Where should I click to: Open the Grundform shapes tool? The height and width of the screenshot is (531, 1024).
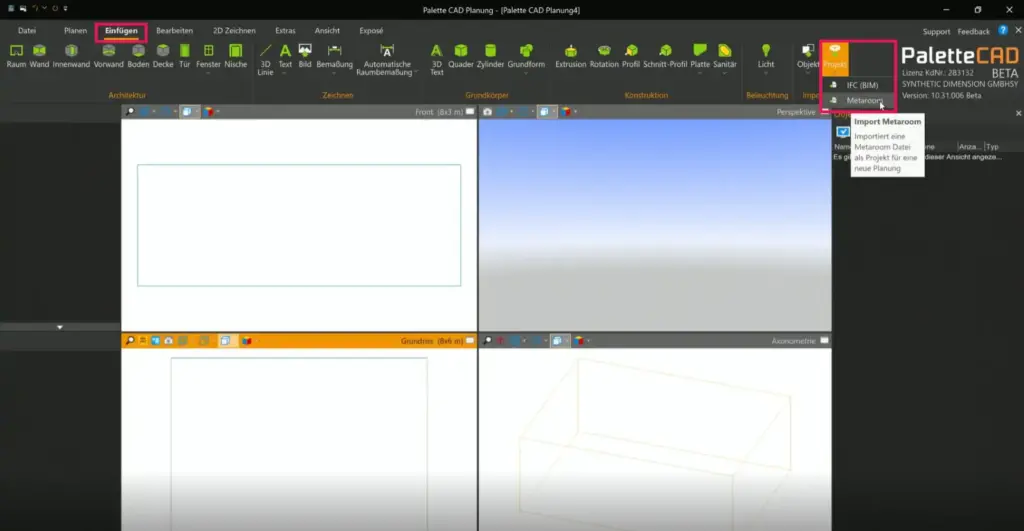[526, 56]
